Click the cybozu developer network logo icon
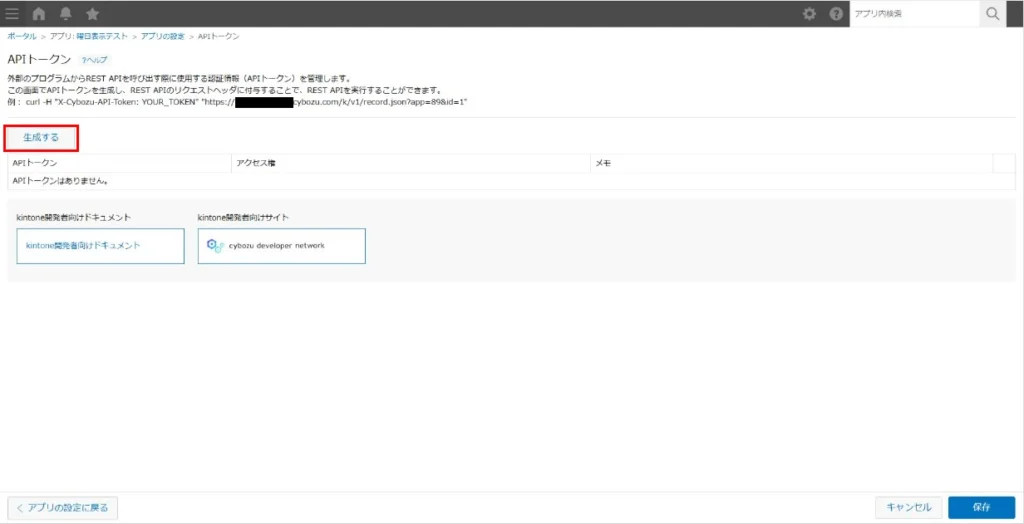The height and width of the screenshot is (524, 1024). (x=212, y=245)
